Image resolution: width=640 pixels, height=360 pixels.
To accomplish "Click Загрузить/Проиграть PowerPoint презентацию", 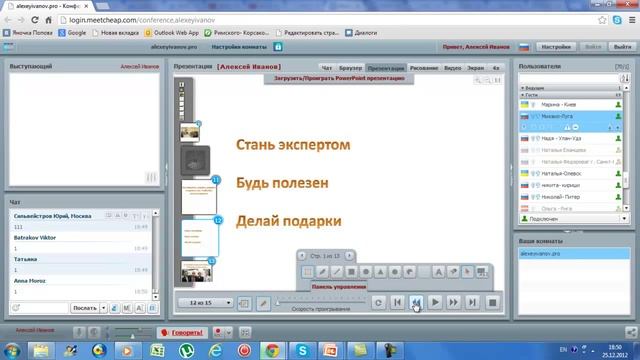I will 339,78.
